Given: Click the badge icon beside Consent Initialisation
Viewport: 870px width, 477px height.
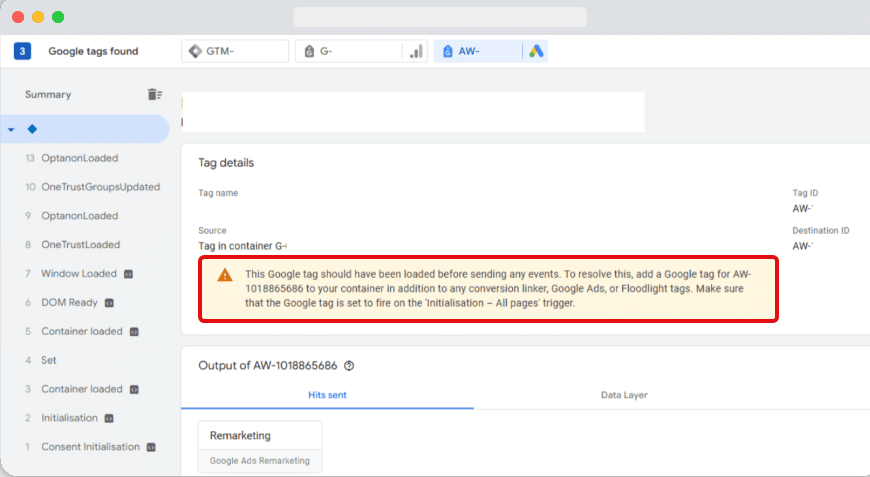Looking at the screenshot, I should tap(151, 447).
